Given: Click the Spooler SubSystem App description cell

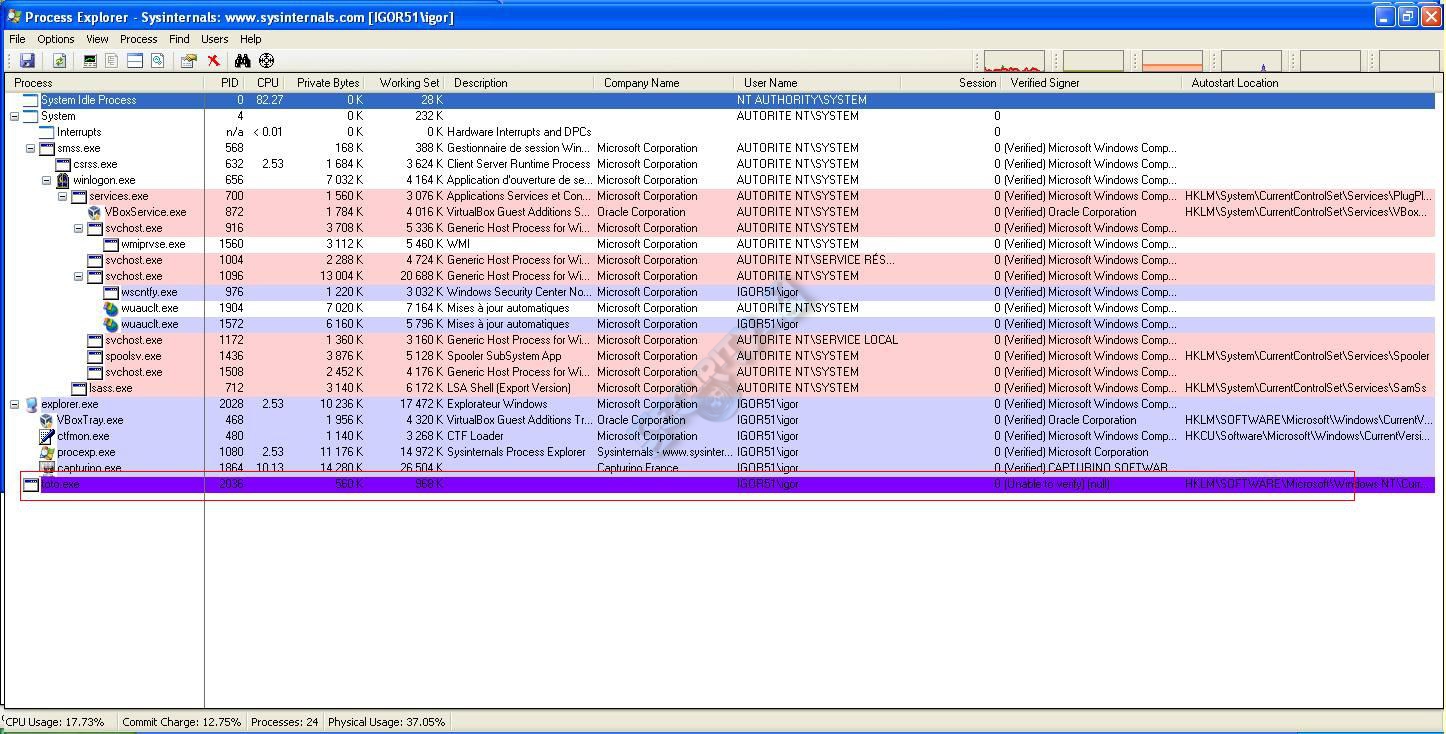Looking at the screenshot, I should click(x=504, y=356).
